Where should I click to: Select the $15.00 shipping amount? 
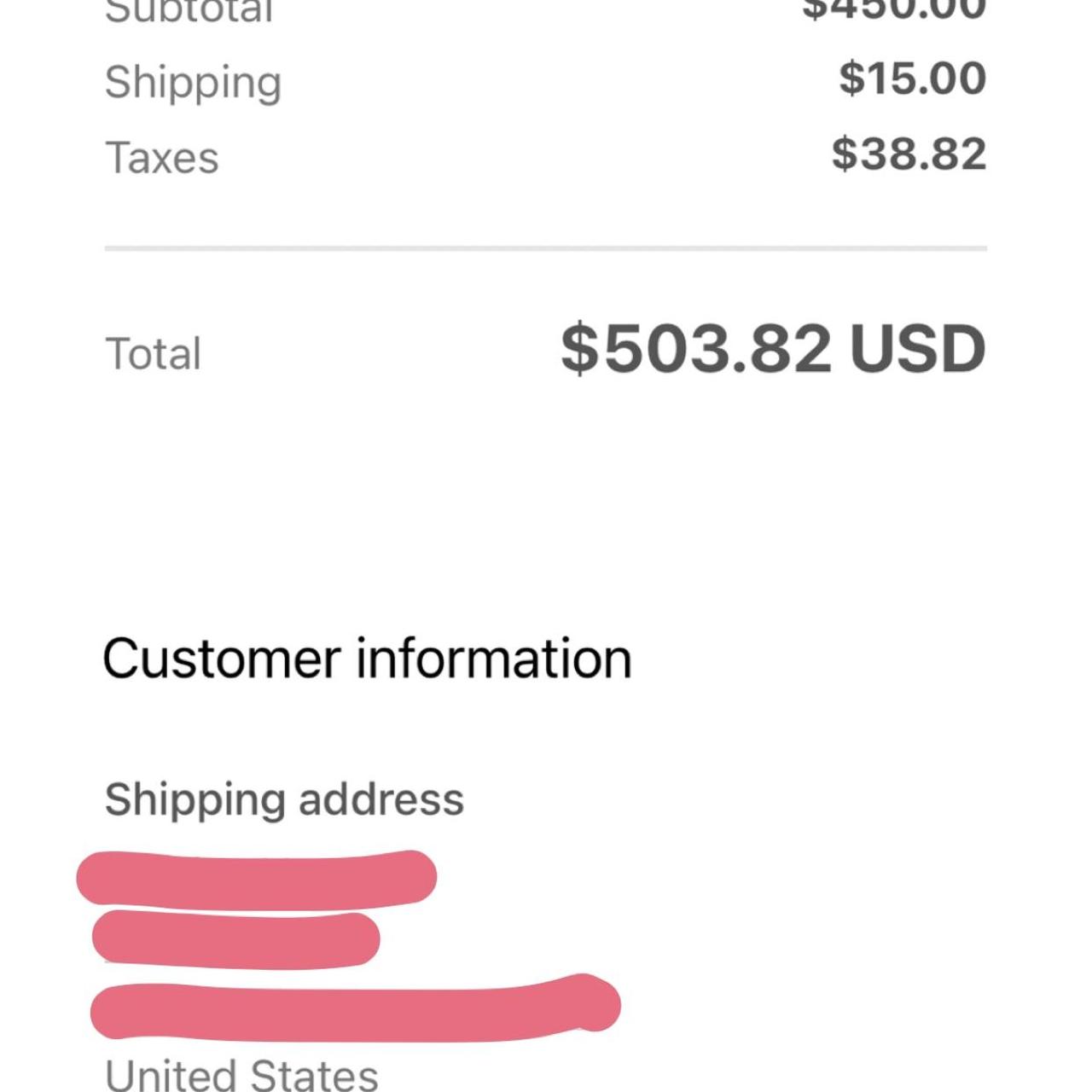(912, 78)
